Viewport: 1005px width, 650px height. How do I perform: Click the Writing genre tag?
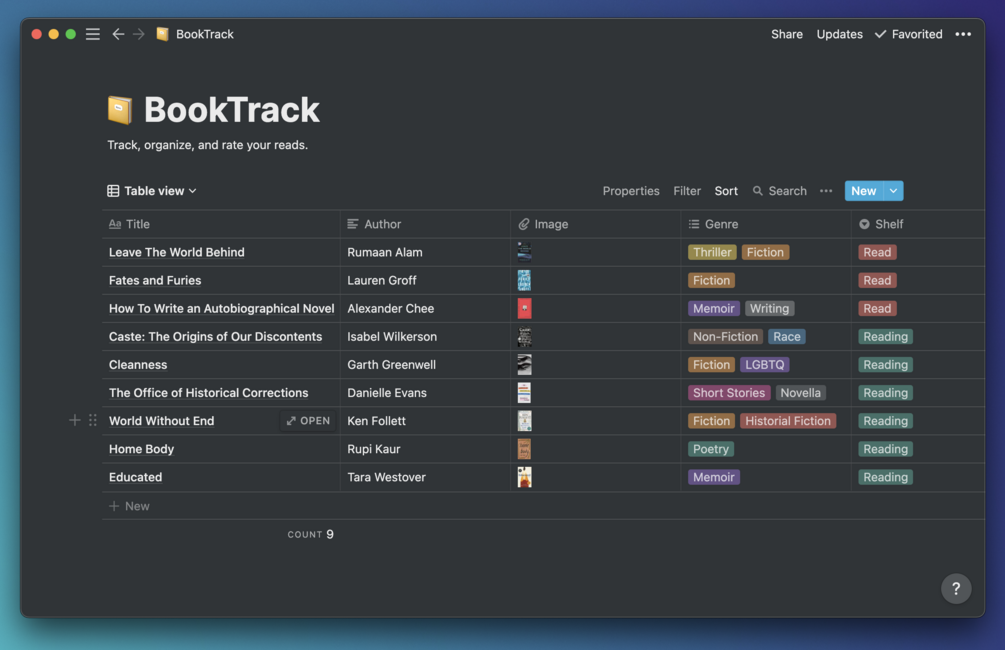click(769, 308)
